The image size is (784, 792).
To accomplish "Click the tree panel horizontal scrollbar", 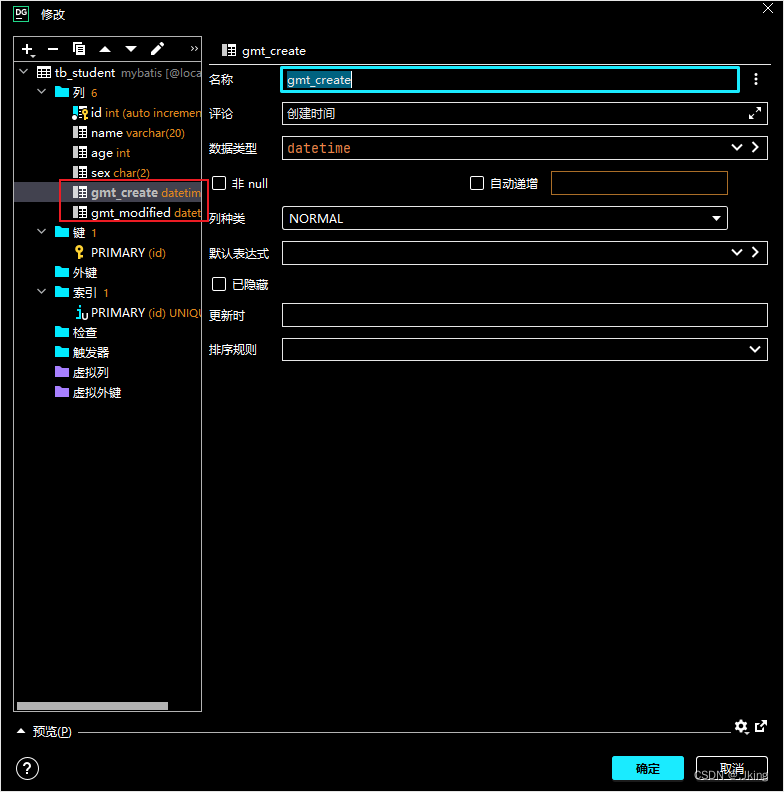I will [92, 706].
